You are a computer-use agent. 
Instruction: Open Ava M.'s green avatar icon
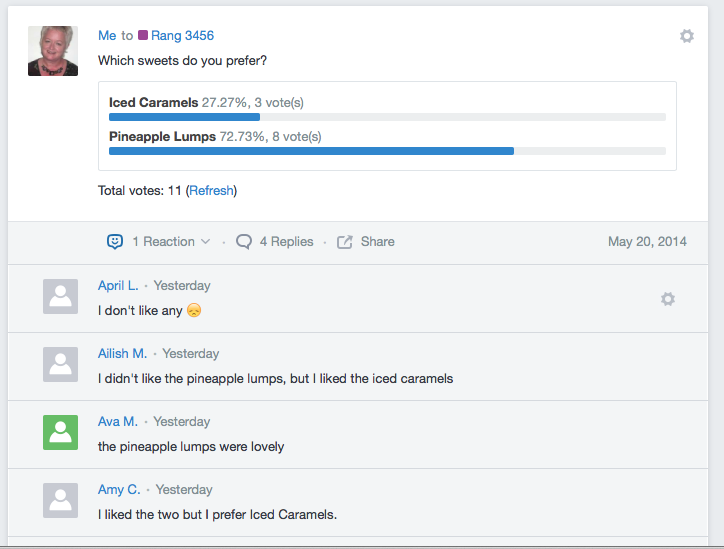point(60,432)
